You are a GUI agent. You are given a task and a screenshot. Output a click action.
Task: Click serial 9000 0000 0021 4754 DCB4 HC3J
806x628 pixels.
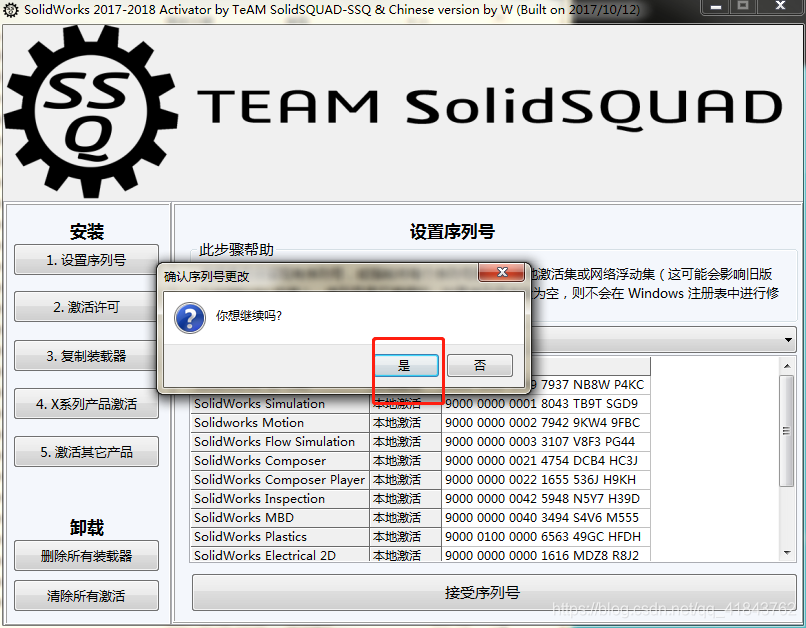tap(546, 461)
